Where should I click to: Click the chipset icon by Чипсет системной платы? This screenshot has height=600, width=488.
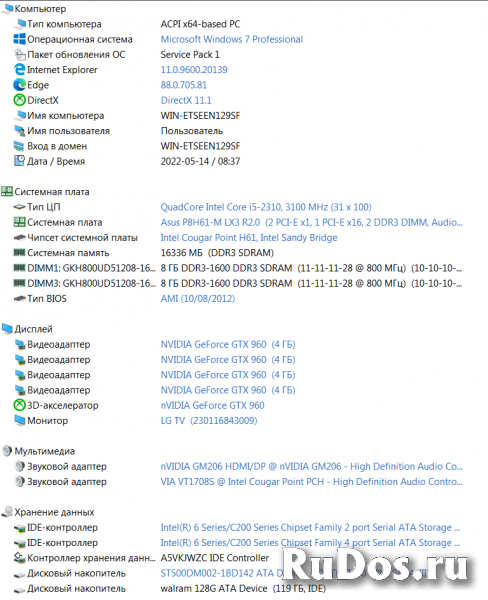pos(20,238)
